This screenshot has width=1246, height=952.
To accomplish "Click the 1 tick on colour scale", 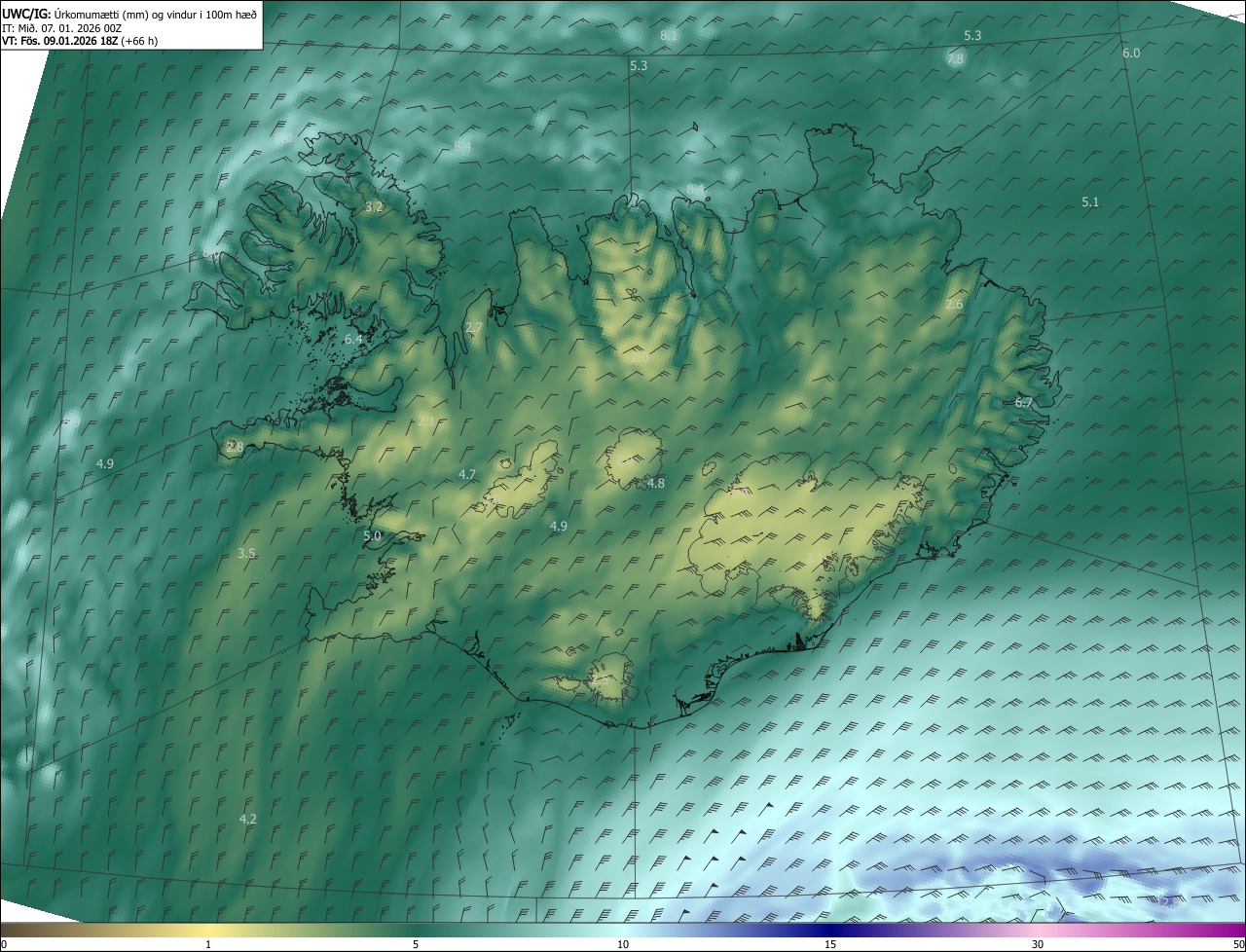I will tap(208, 944).
